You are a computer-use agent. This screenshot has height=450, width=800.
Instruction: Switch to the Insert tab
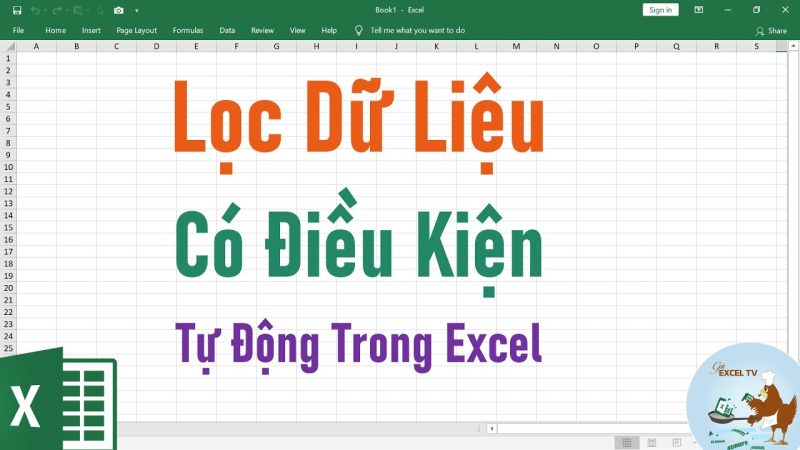(91, 30)
